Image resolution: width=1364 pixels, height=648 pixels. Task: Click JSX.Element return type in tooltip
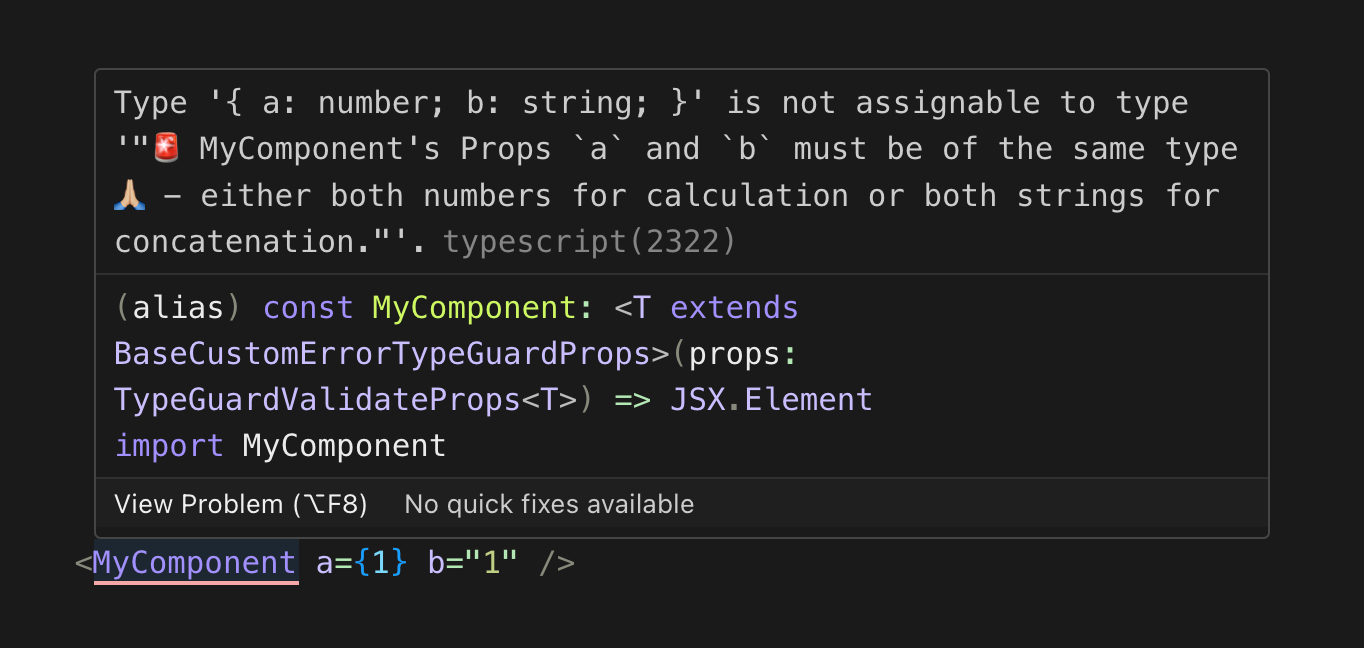(771, 400)
